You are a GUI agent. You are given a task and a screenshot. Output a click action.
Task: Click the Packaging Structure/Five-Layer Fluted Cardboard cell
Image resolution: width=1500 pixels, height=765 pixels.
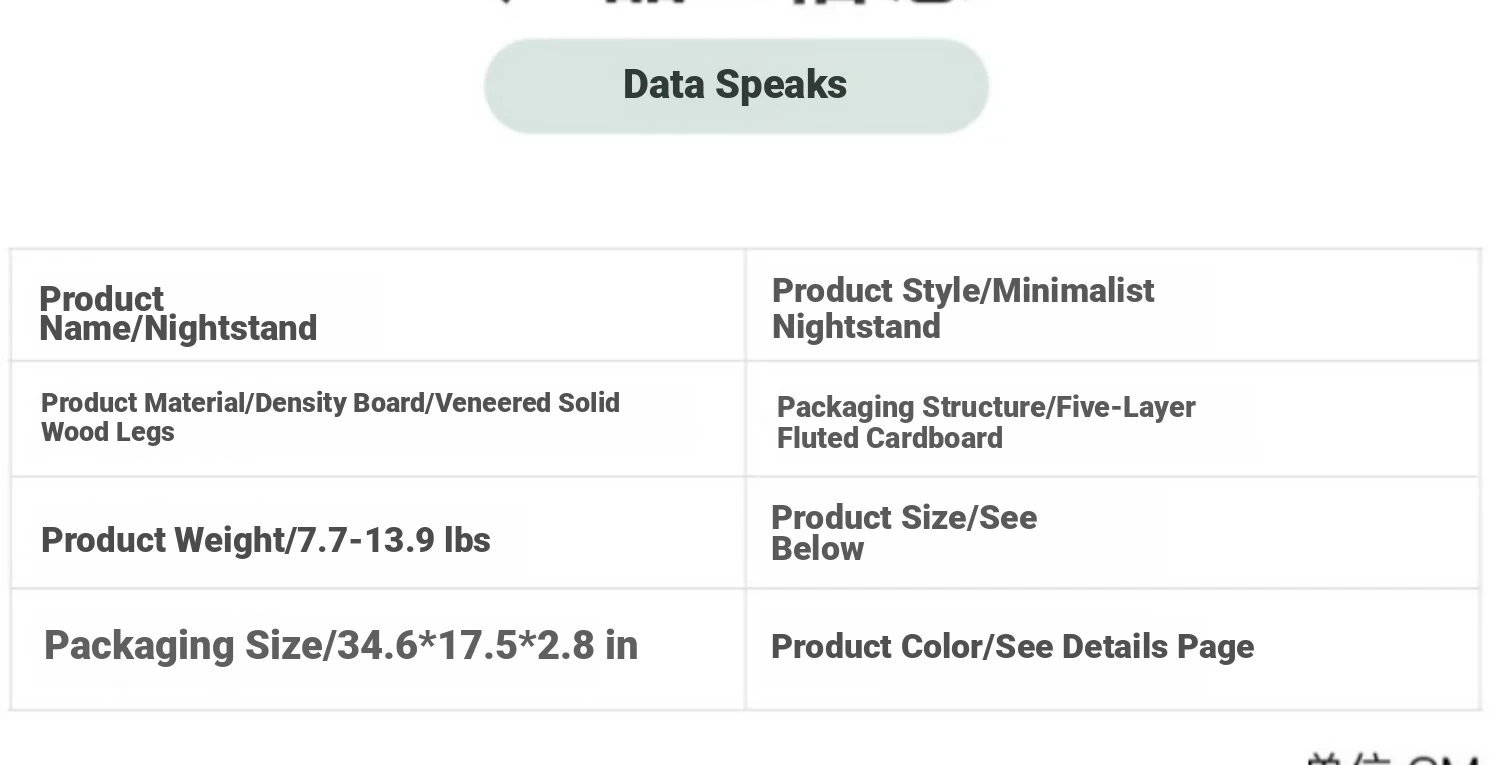(1112, 419)
